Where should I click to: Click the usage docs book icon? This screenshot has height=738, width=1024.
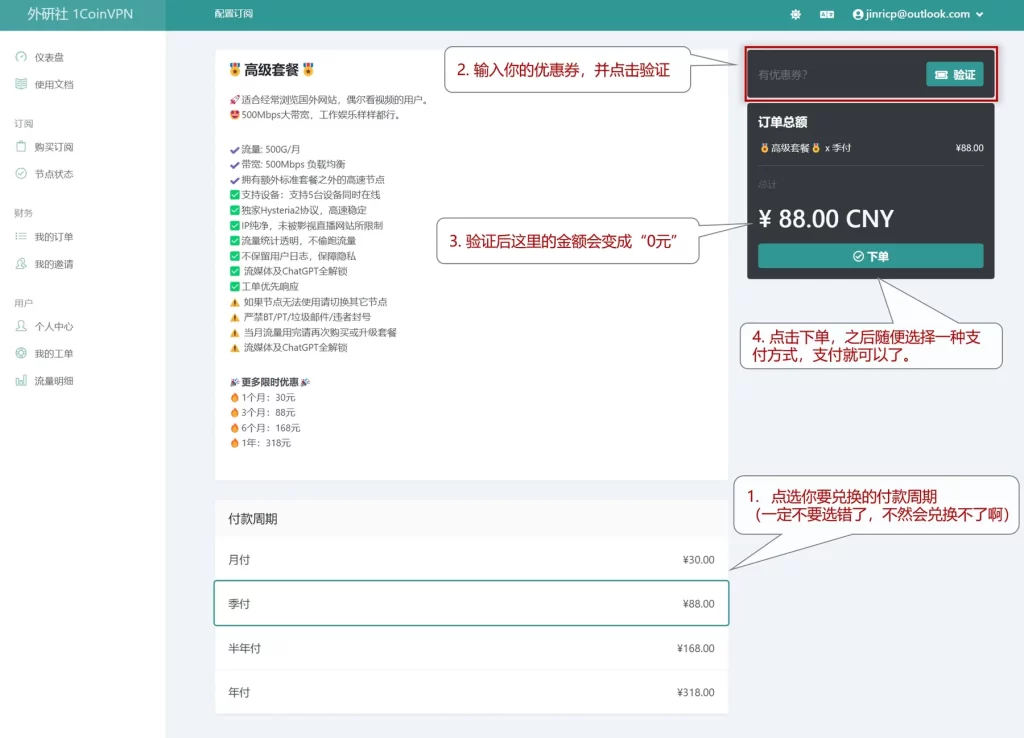pyautogui.click(x=21, y=84)
